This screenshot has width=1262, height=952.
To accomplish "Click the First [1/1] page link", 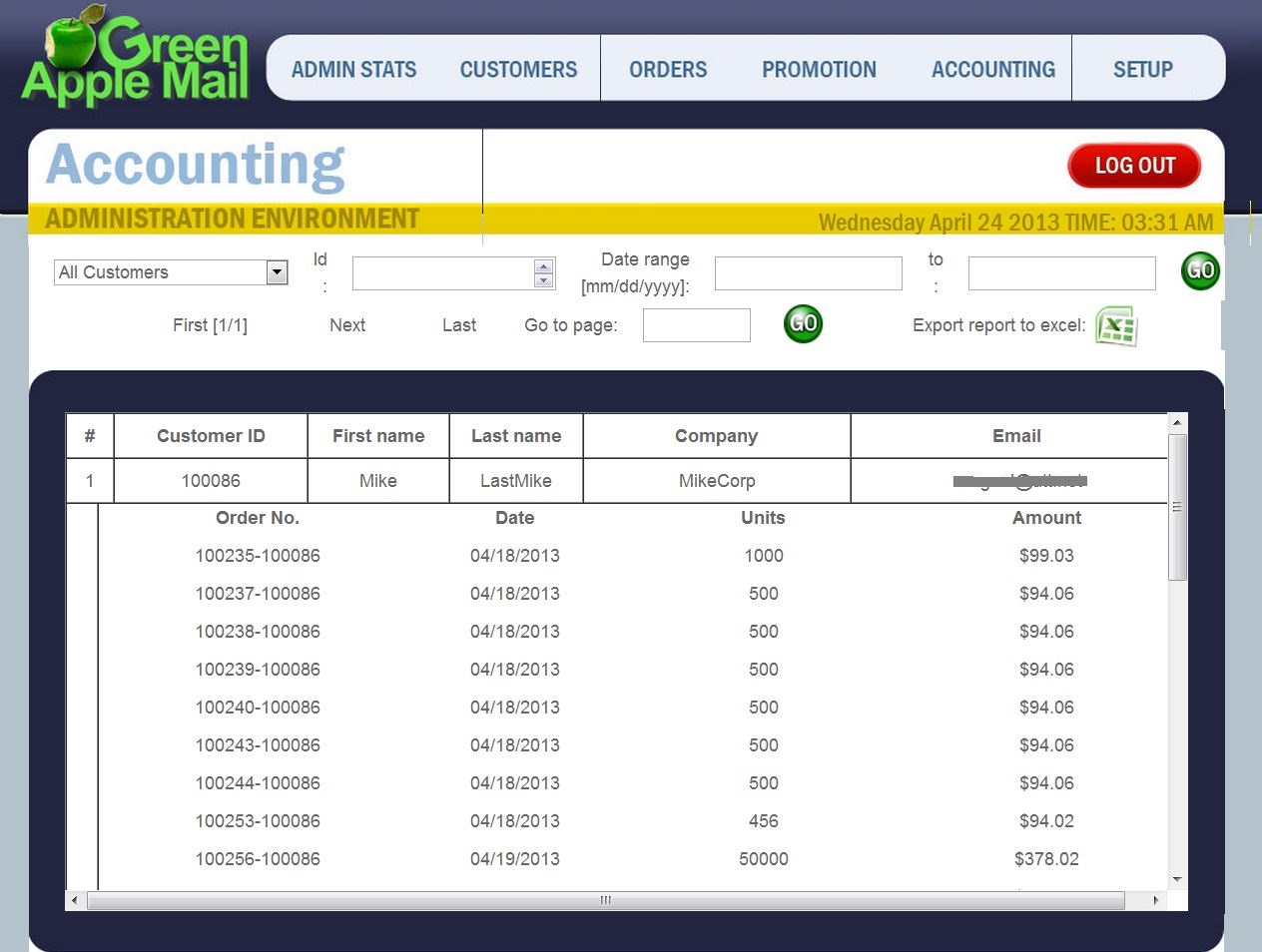I will [210, 325].
